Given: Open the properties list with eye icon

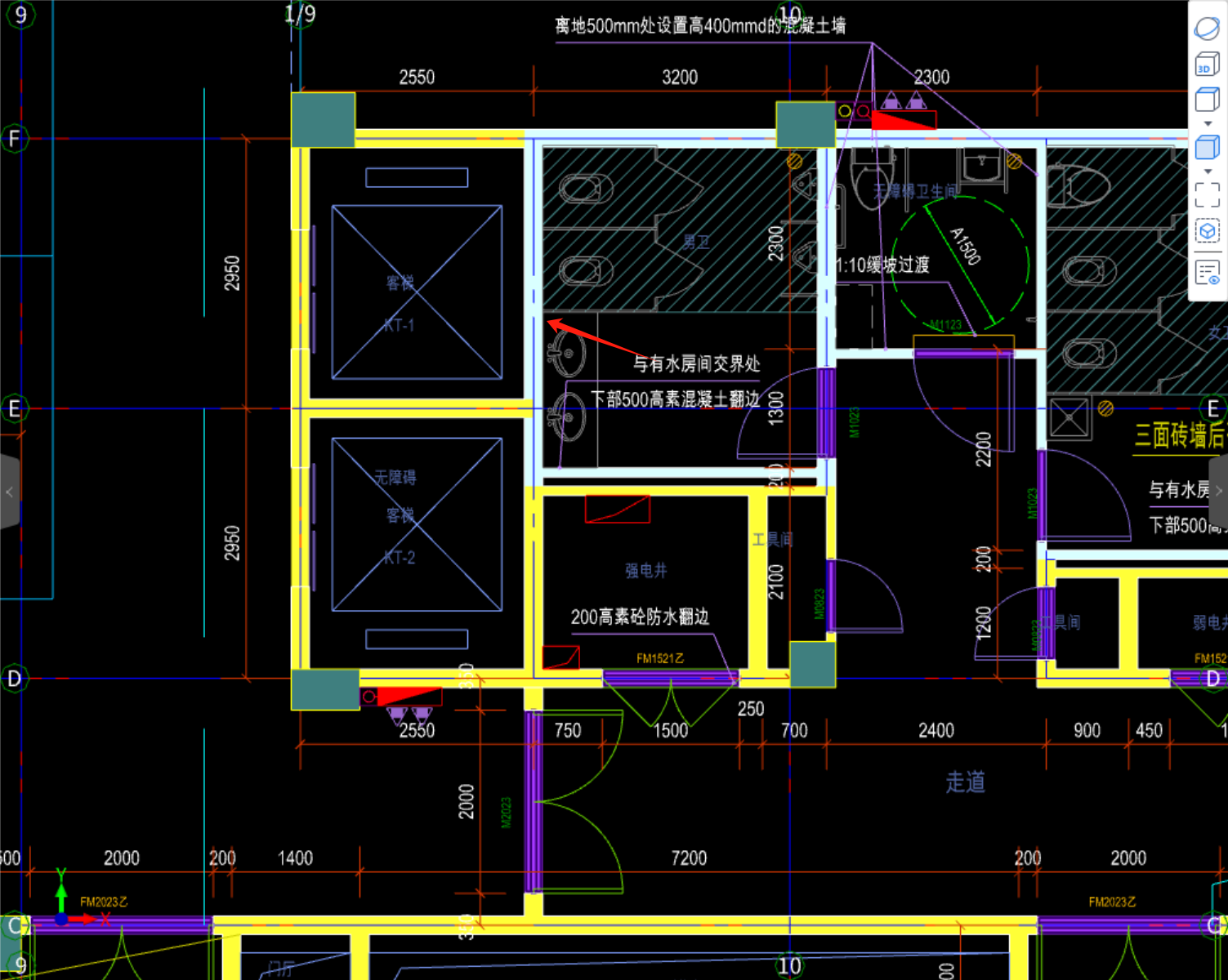Looking at the screenshot, I should (x=1207, y=272).
